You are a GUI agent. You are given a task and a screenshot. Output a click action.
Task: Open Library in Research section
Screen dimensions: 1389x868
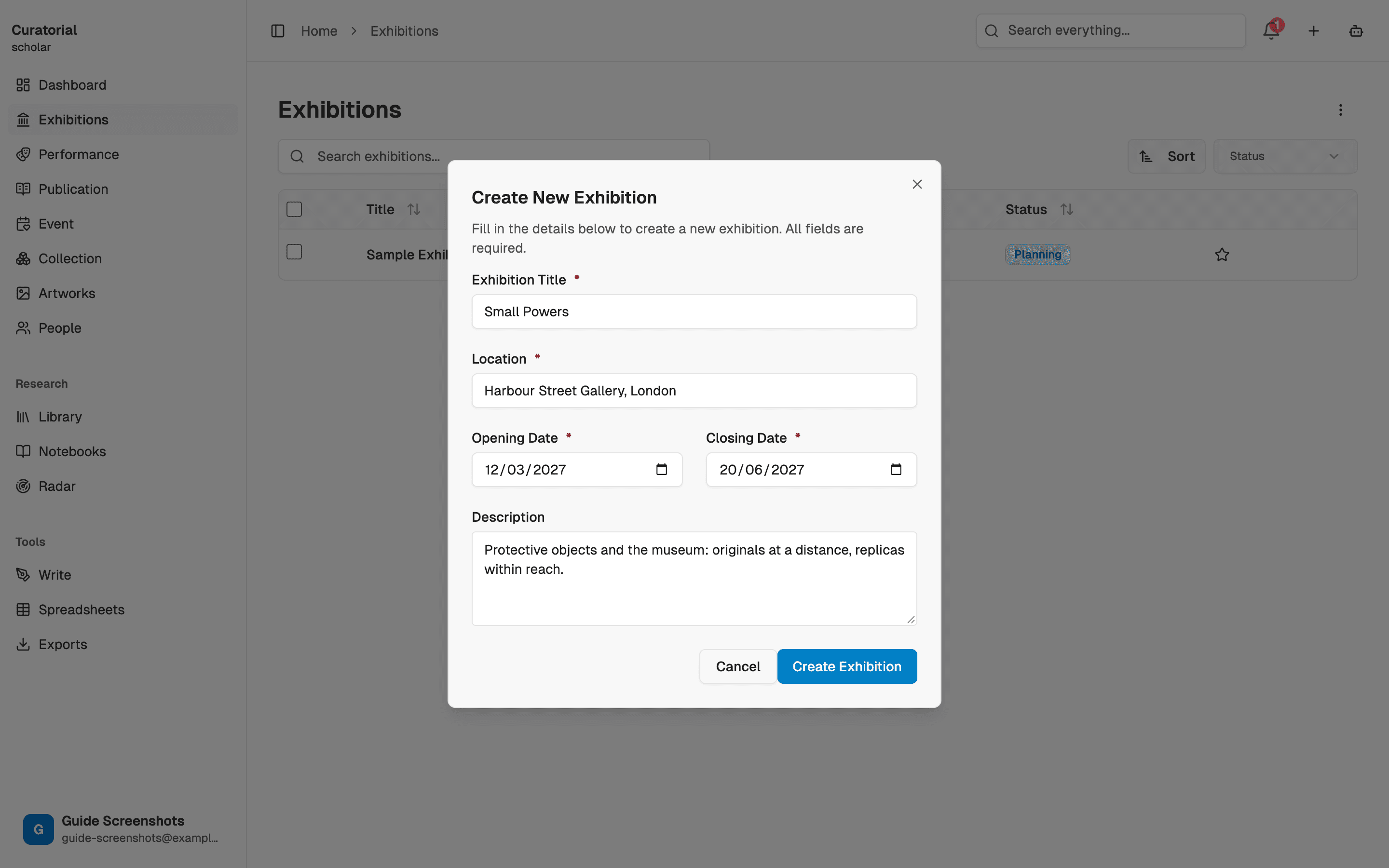pos(123,417)
